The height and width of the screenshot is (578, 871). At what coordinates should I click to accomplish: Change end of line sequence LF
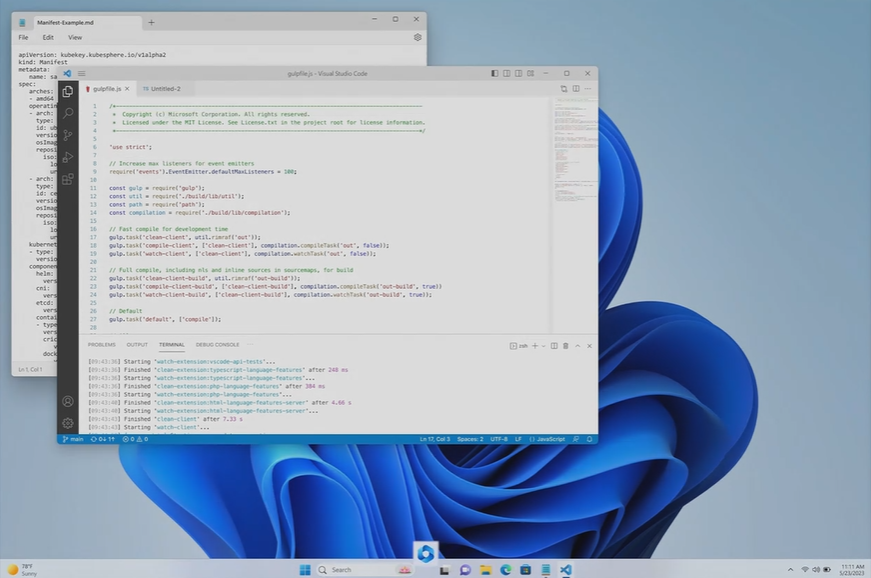point(518,439)
